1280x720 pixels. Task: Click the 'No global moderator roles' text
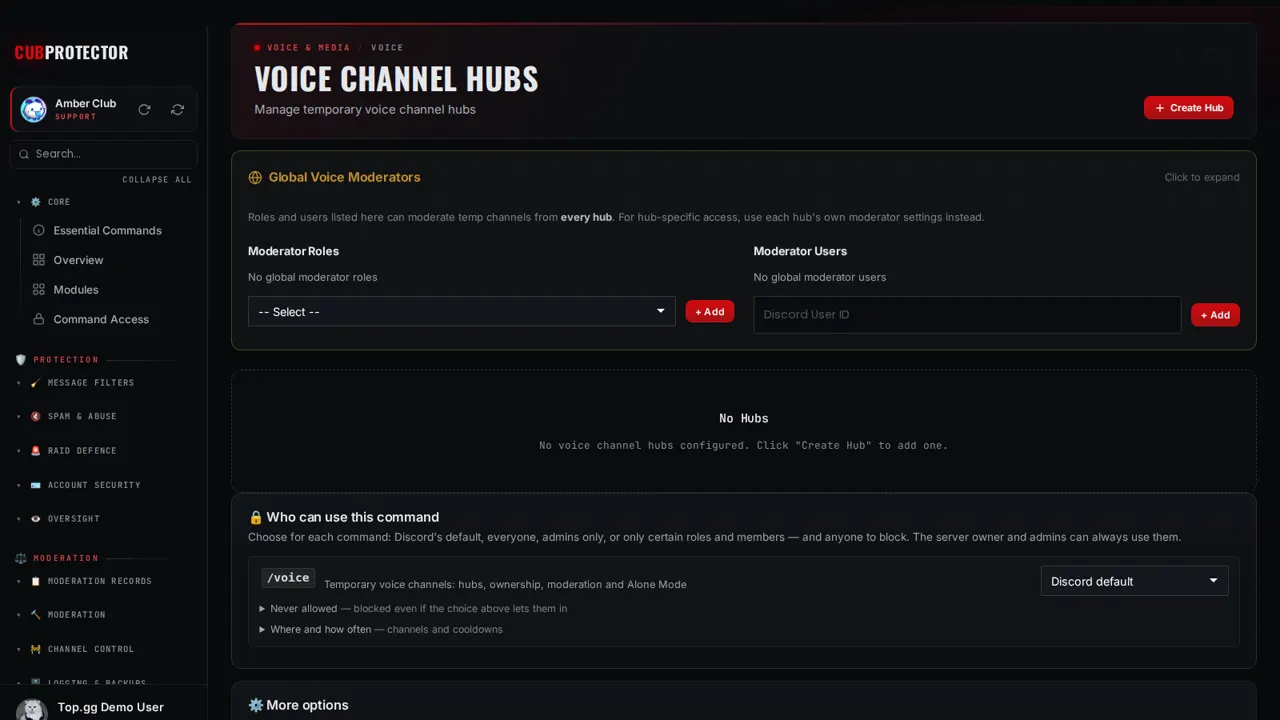313,277
